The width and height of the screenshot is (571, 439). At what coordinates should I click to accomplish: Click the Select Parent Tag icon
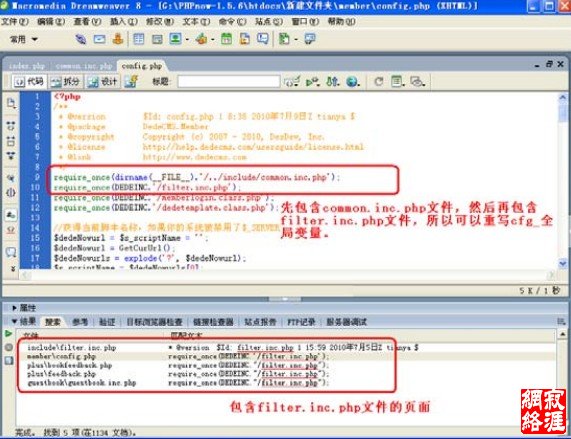coord(11,178)
